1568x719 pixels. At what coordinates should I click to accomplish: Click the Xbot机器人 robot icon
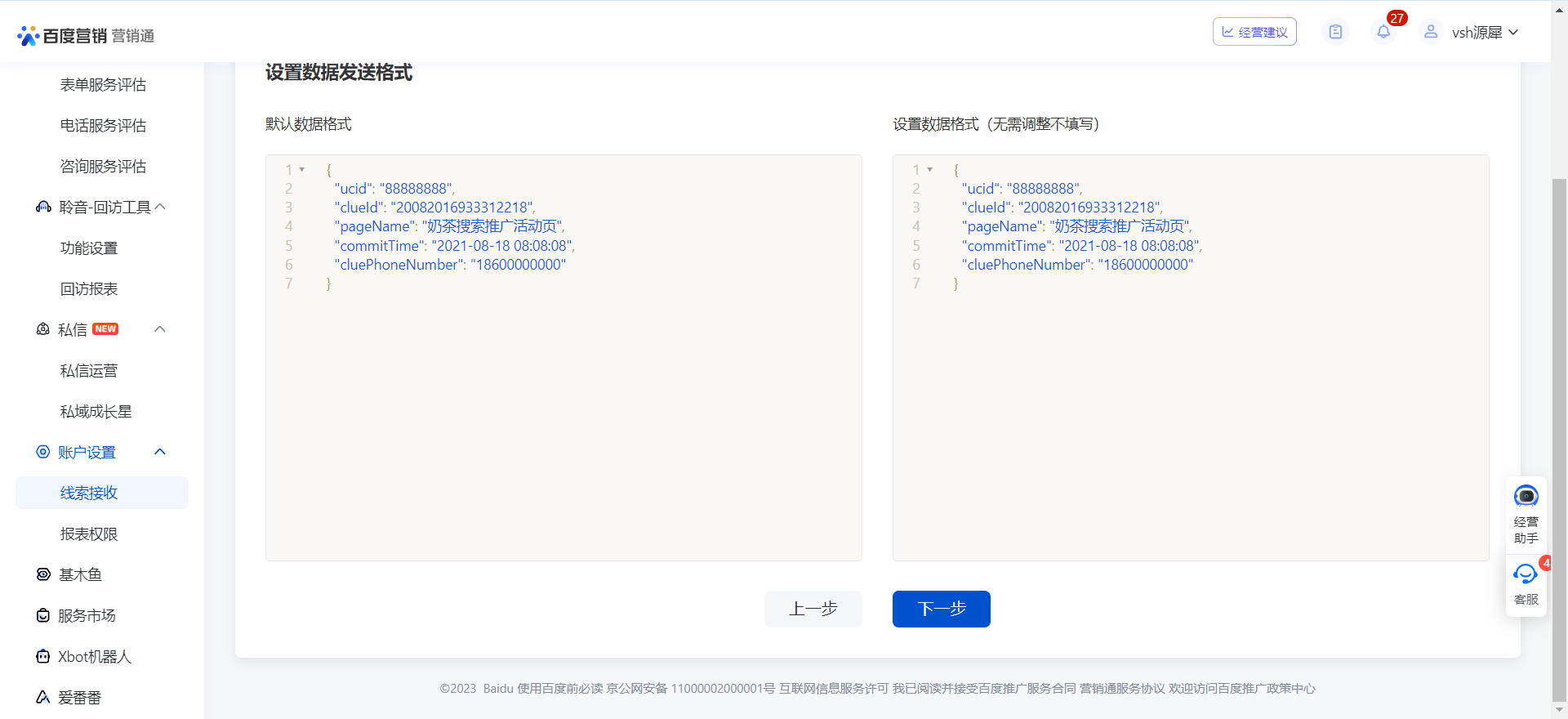43,656
